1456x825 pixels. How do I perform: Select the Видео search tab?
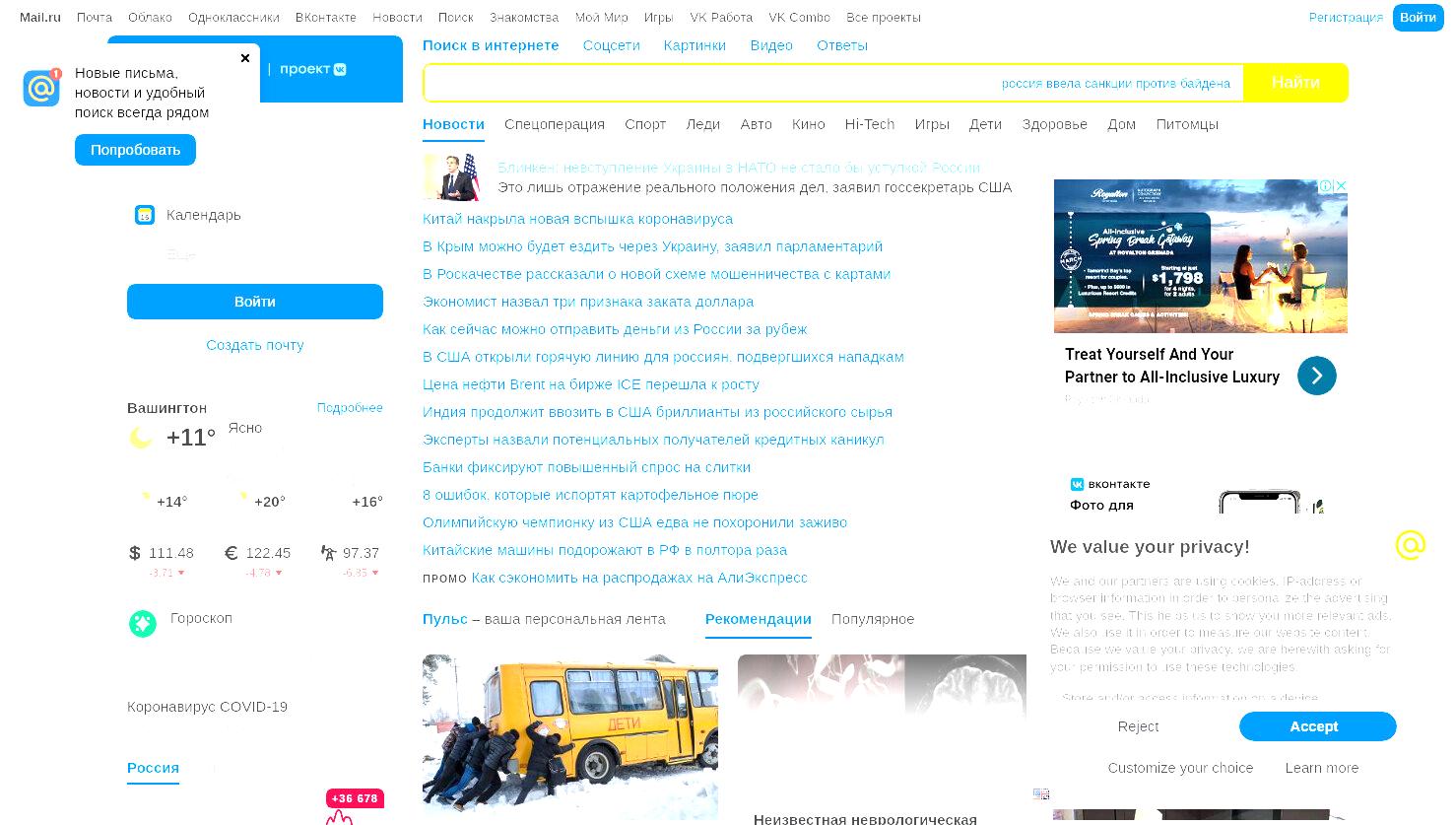(771, 45)
